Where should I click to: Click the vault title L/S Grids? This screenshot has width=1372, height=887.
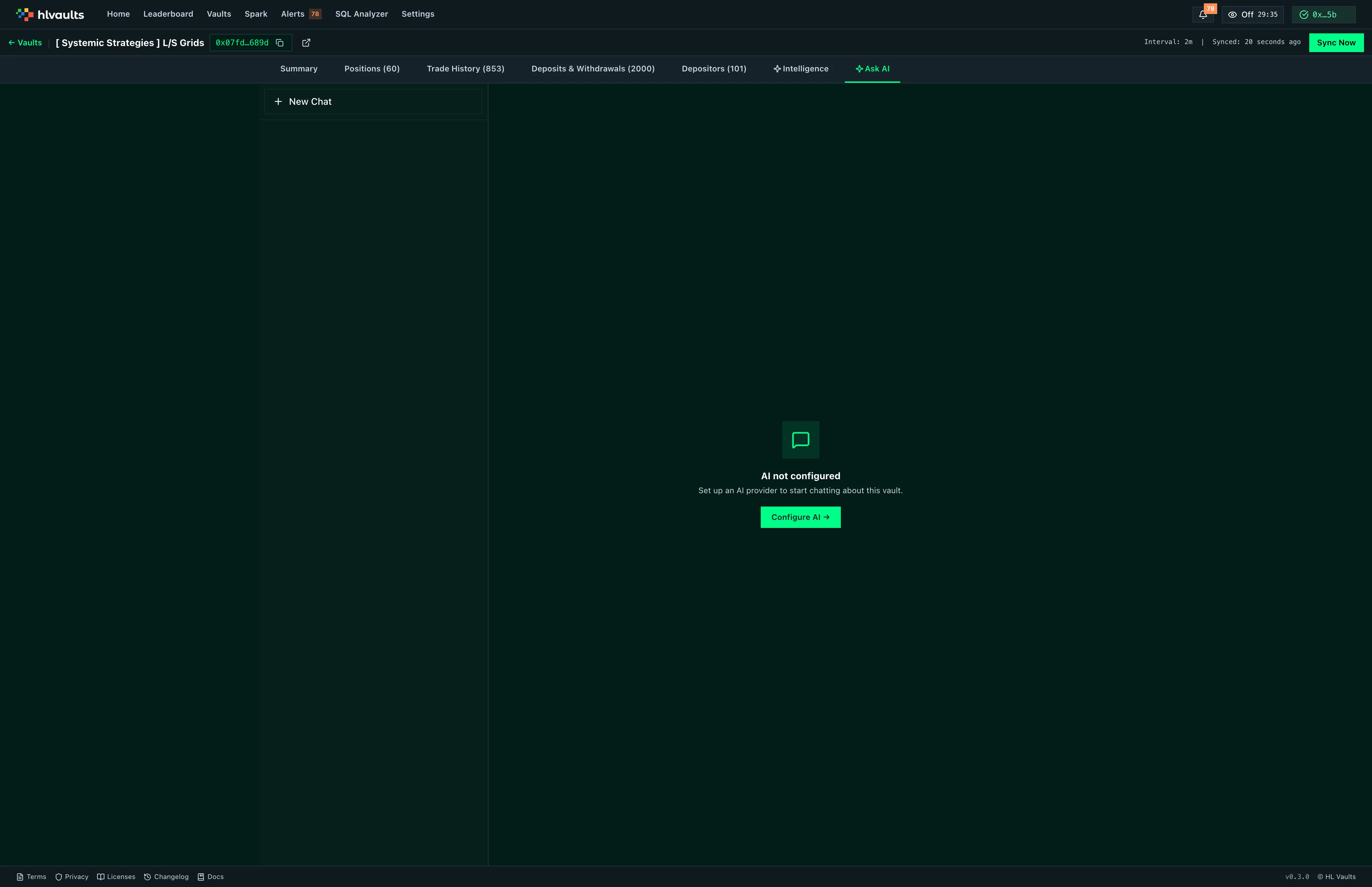pyautogui.click(x=130, y=43)
